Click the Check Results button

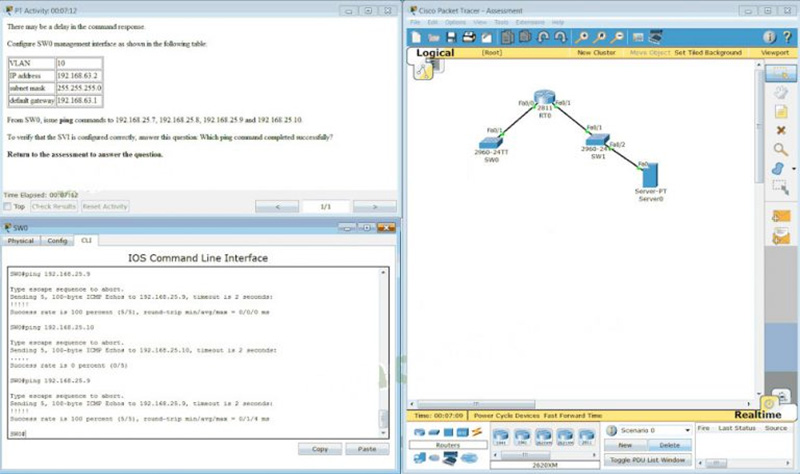pyautogui.click(x=54, y=207)
